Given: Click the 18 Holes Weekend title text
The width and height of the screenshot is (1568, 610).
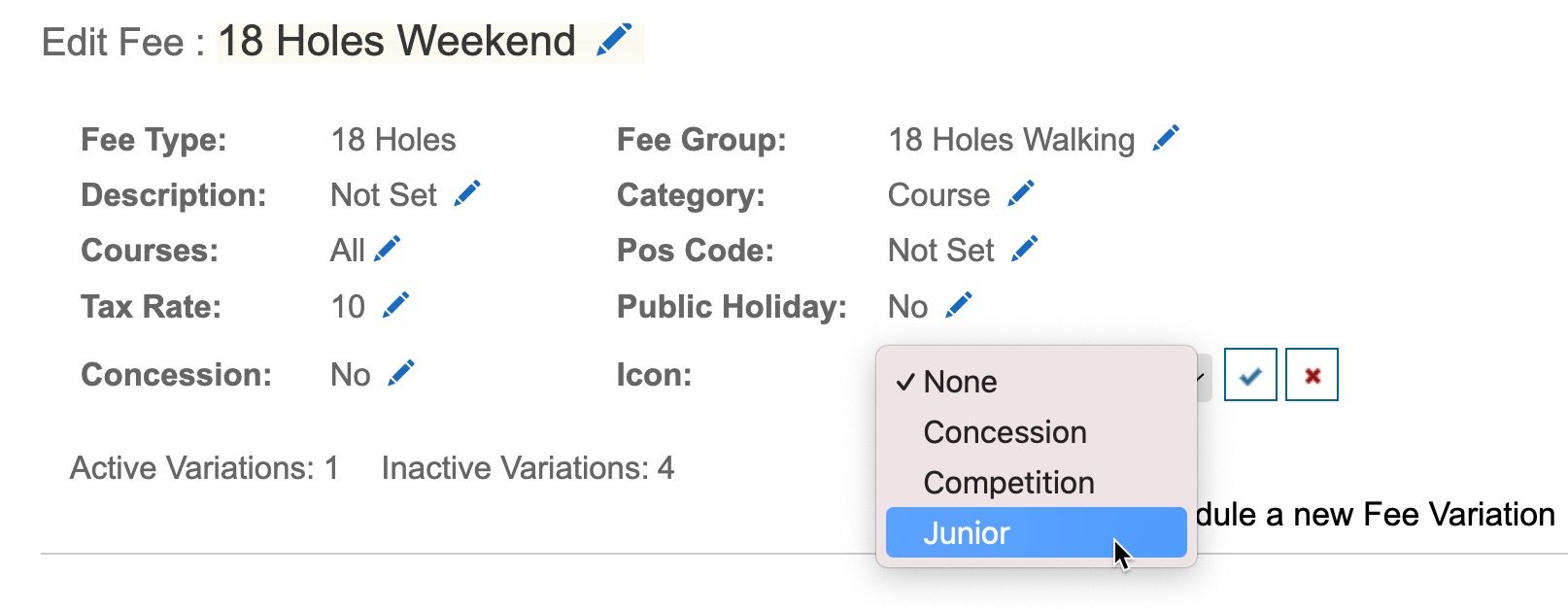Looking at the screenshot, I should point(397,41).
